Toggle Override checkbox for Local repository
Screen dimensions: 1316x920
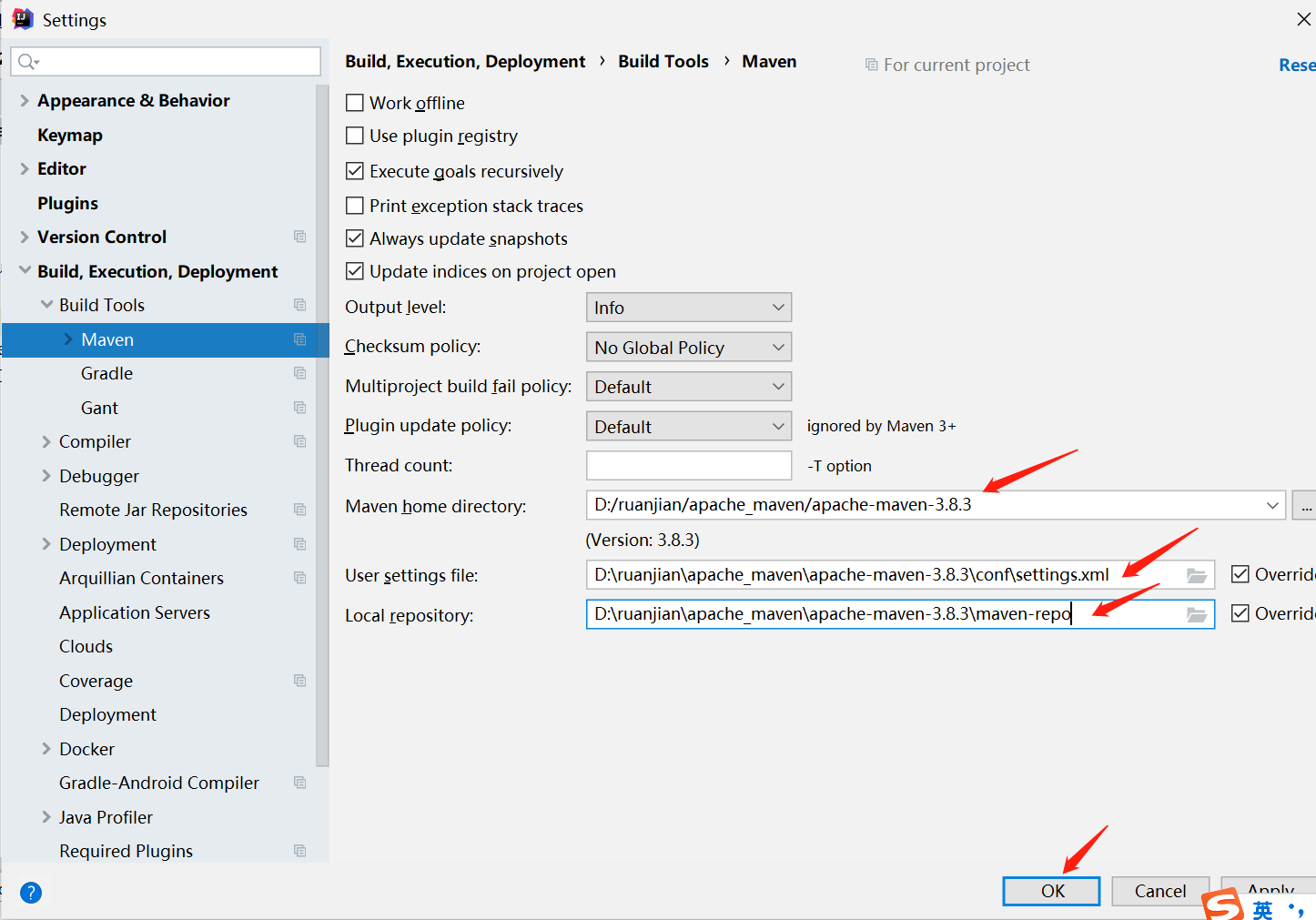pos(1240,613)
